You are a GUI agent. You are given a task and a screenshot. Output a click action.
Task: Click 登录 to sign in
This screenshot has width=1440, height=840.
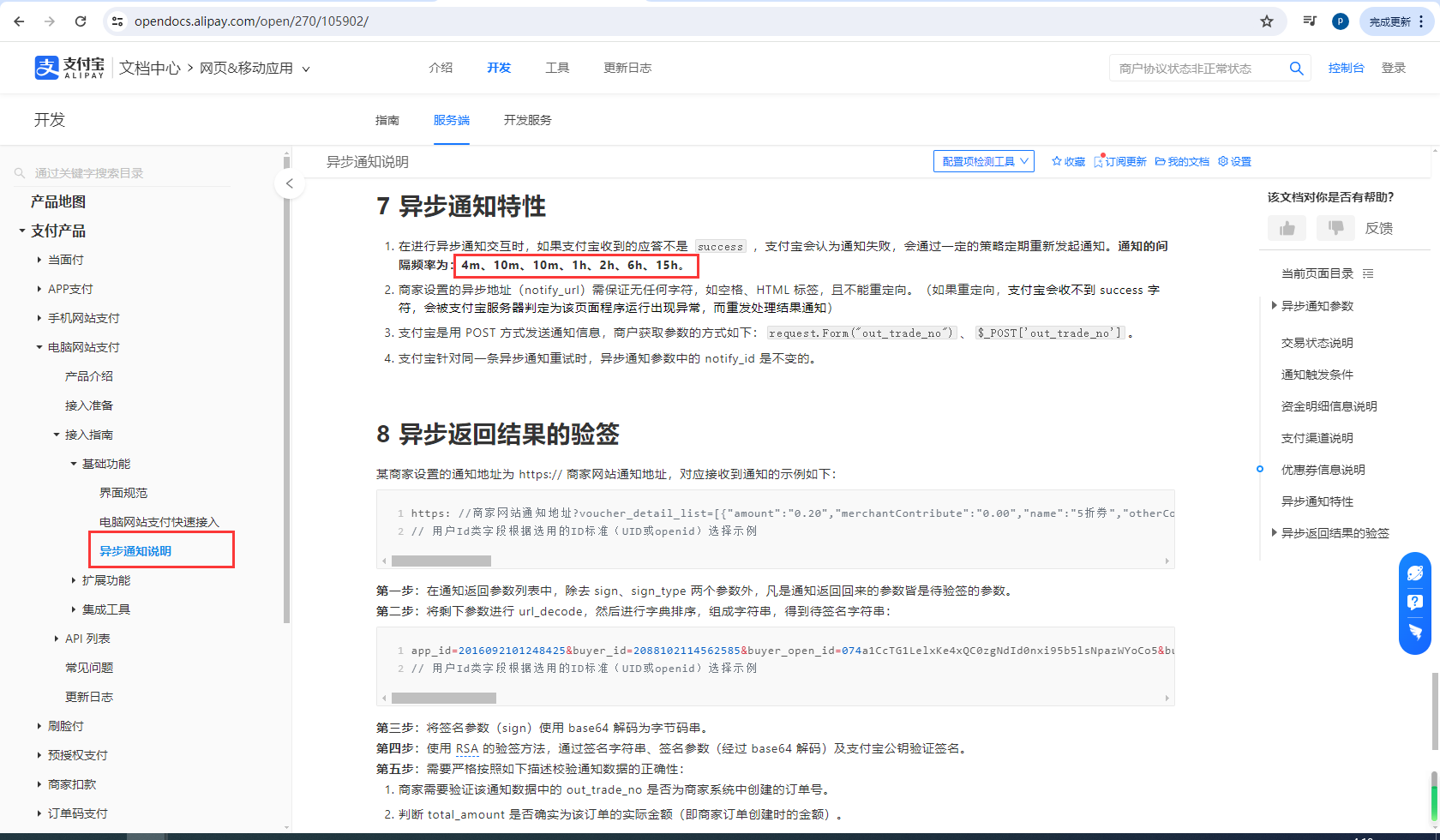point(1394,68)
